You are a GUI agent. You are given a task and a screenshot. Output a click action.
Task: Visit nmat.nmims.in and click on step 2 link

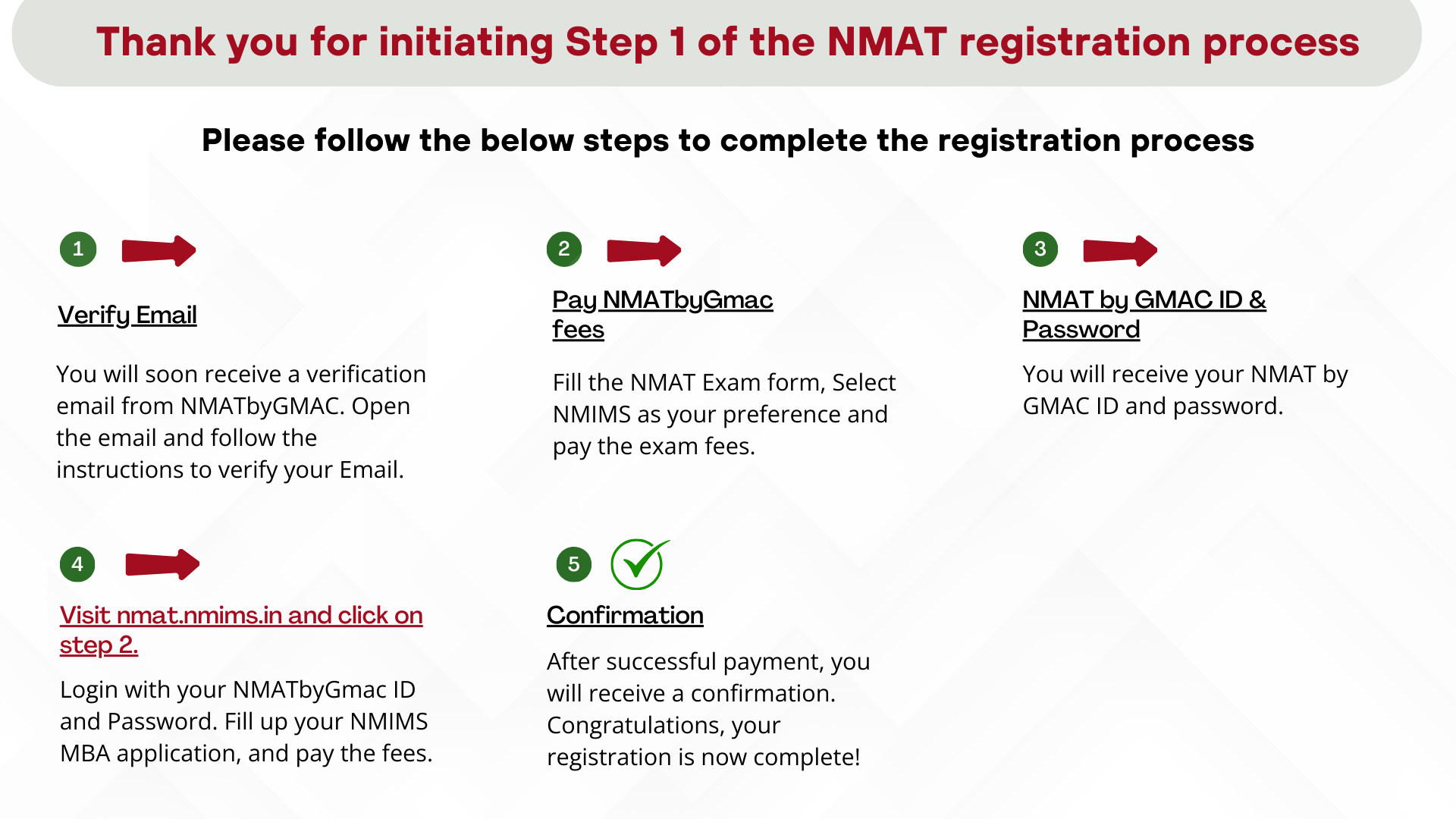click(x=241, y=629)
